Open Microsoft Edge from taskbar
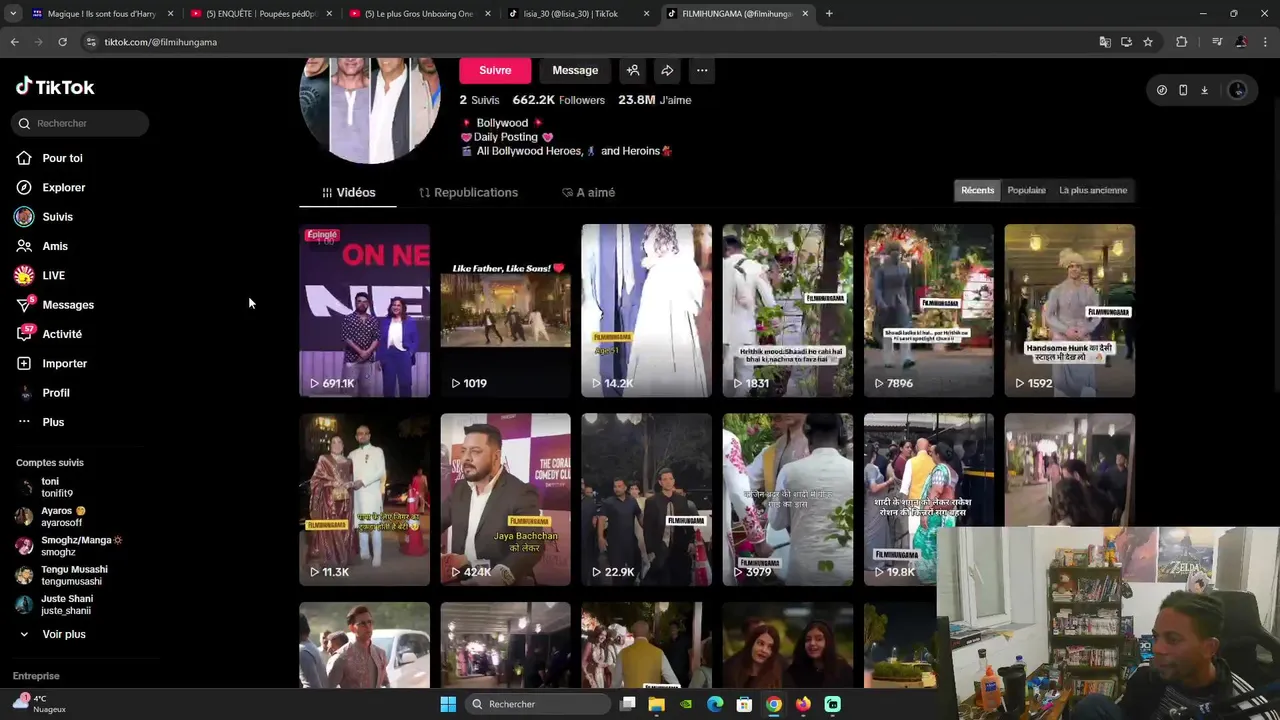Image resolution: width=1280 pixels, height=720 pixels. [715, 704]
